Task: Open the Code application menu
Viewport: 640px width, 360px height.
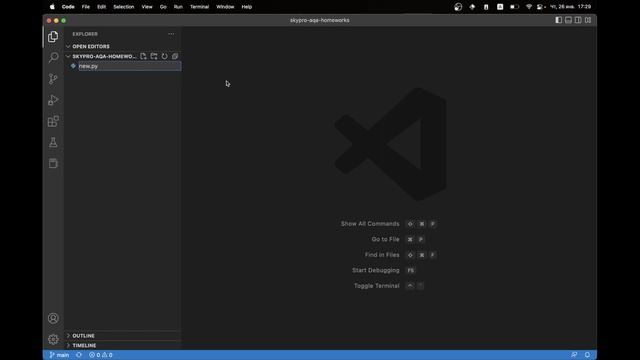Action: pos(68,7)
